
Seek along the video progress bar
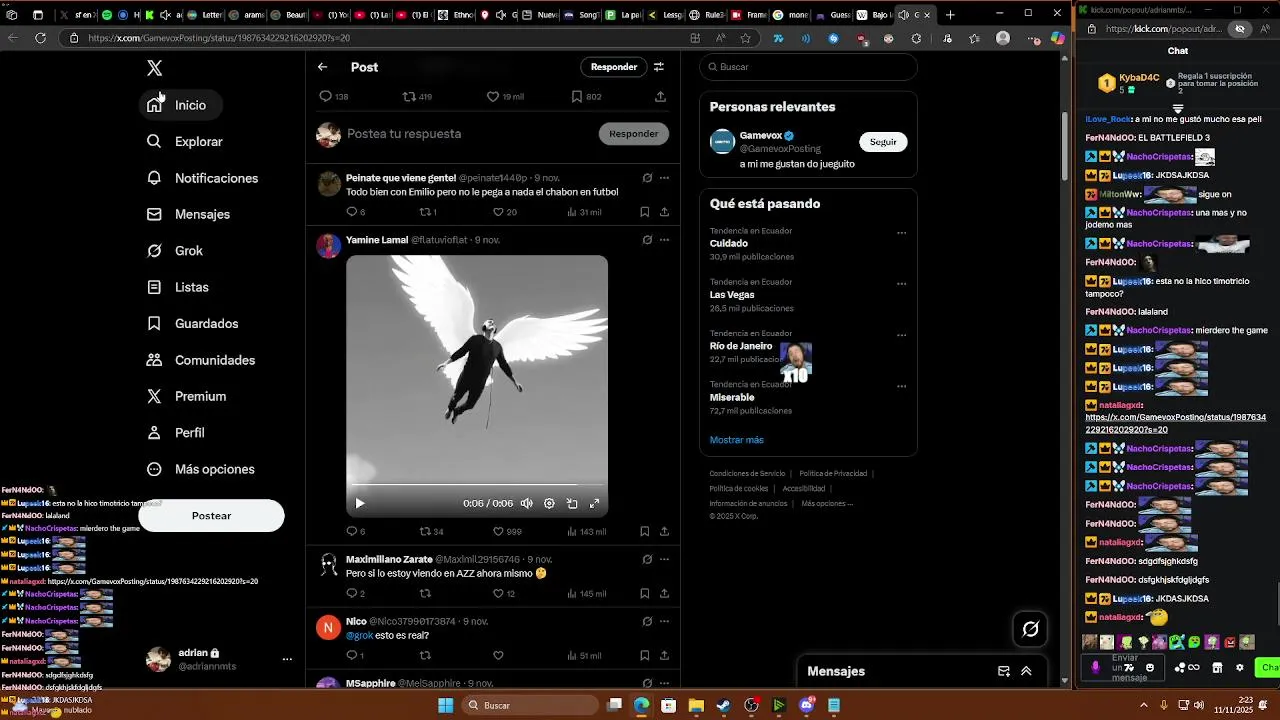tap(477, 486)
